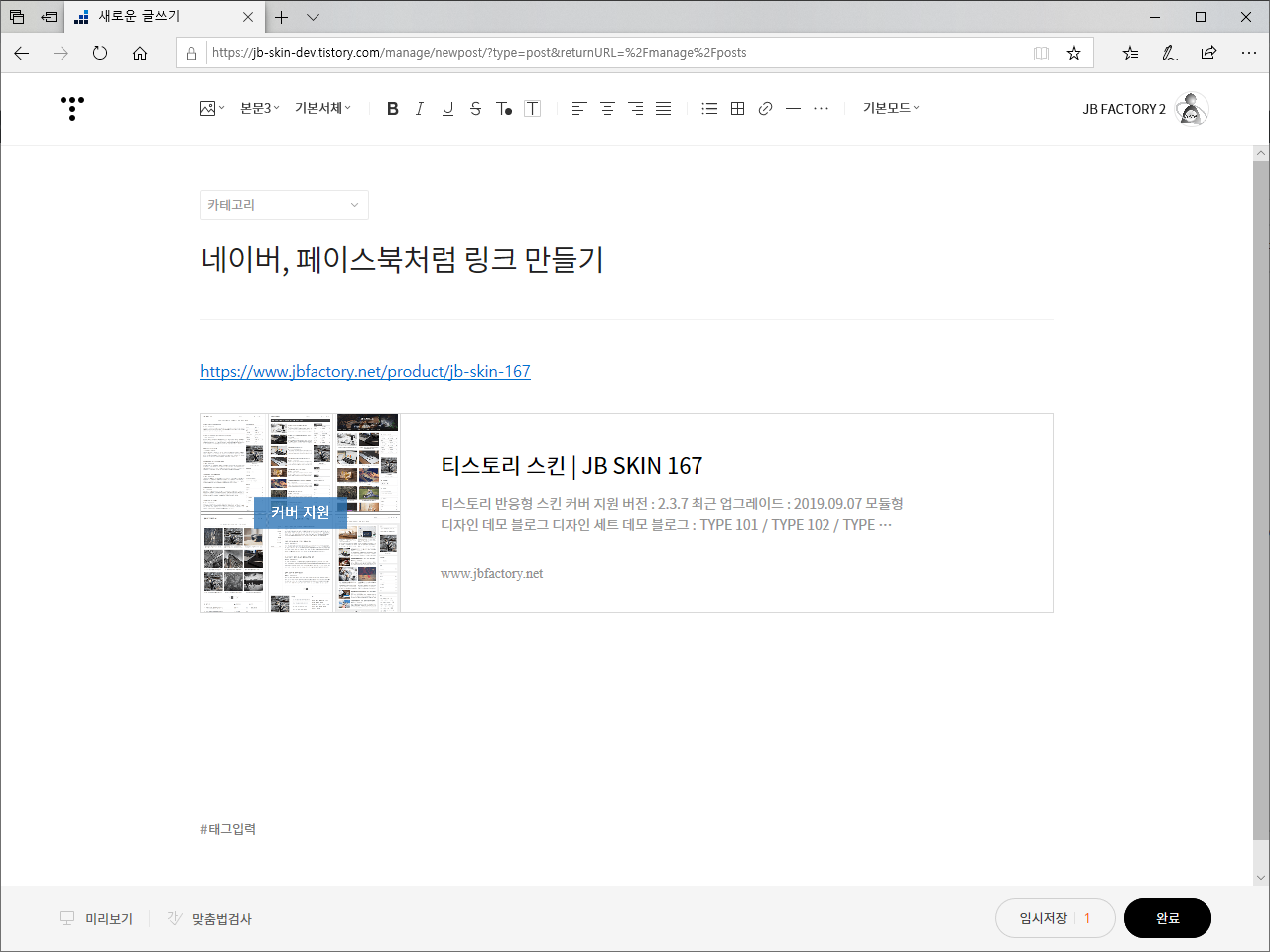Select the 새로운 글쓰기 browser tab

[165, 17]
